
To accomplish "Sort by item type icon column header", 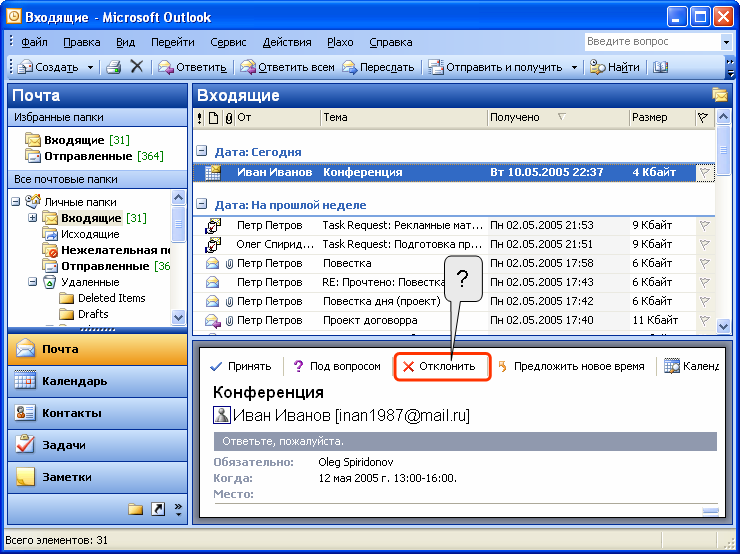I will (x=213, y=118).
